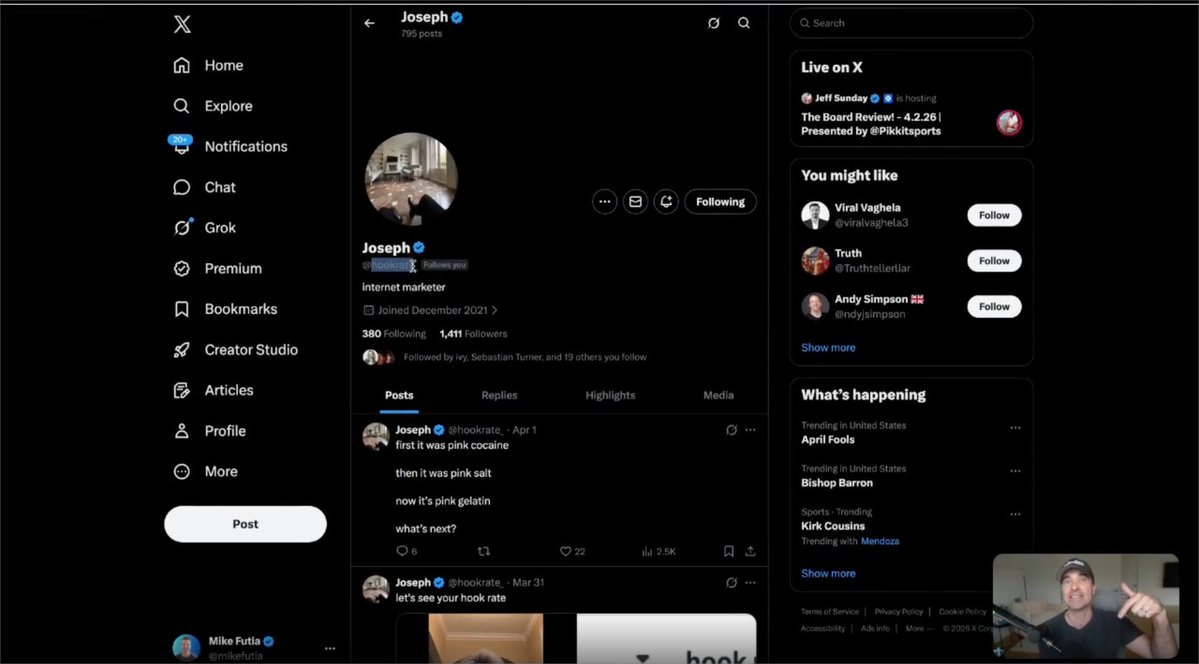Click Grok icon on Mar 31 post
This screenshot has width=1199, height=664.
731,582
